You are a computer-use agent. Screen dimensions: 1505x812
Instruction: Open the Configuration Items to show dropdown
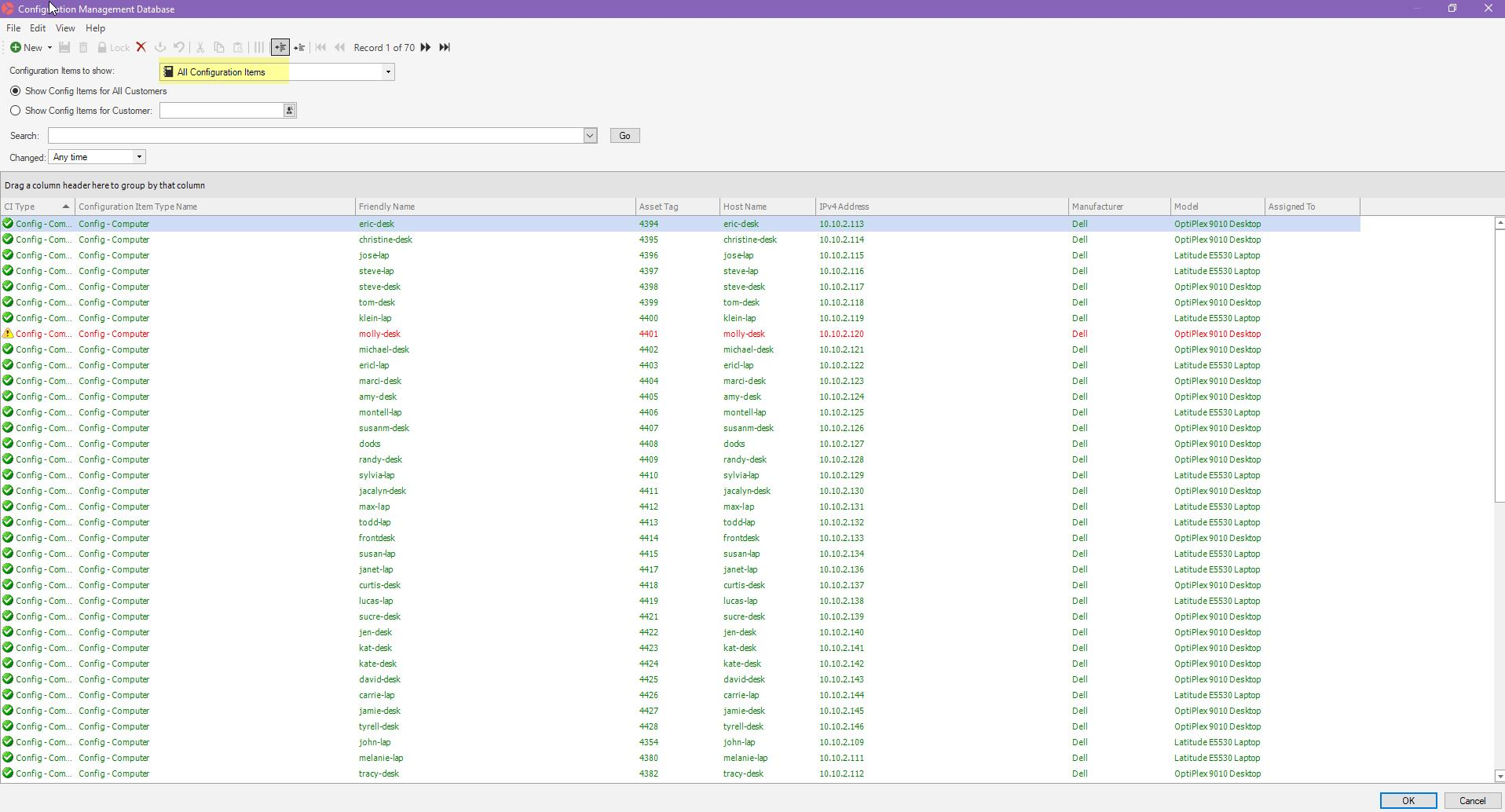click(x=387, y=72)
